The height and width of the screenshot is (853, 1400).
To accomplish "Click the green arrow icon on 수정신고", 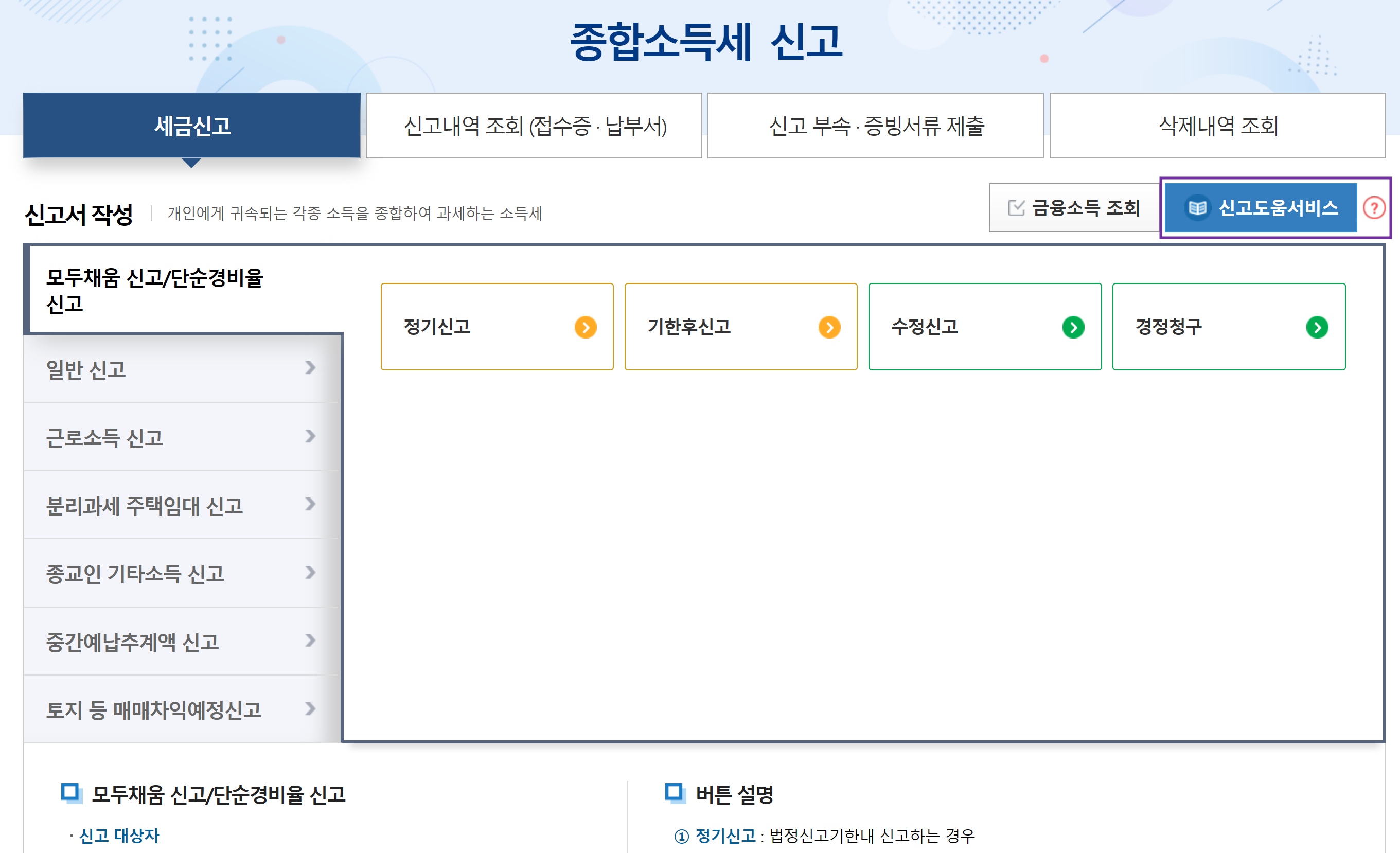I will point(1073,327).
